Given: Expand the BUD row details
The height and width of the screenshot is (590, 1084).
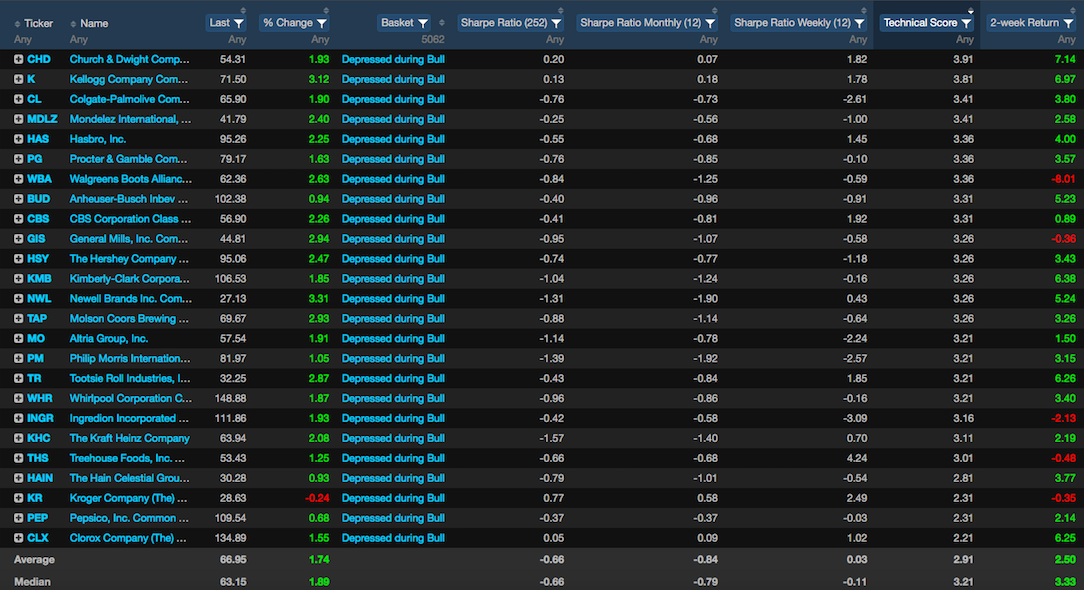Looking at the screenshot, I should click(19, 199).
